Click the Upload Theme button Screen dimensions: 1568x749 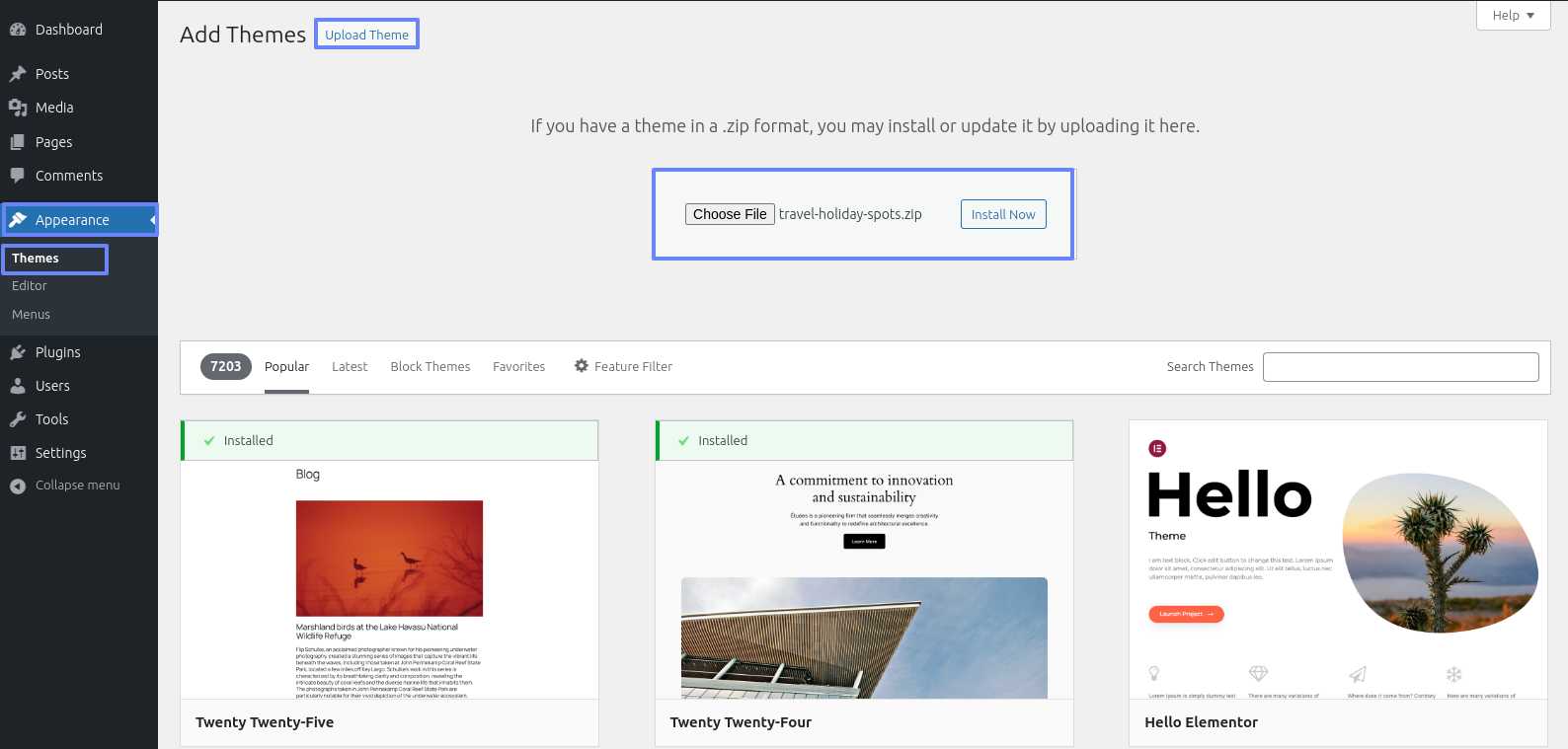[366, 35]
